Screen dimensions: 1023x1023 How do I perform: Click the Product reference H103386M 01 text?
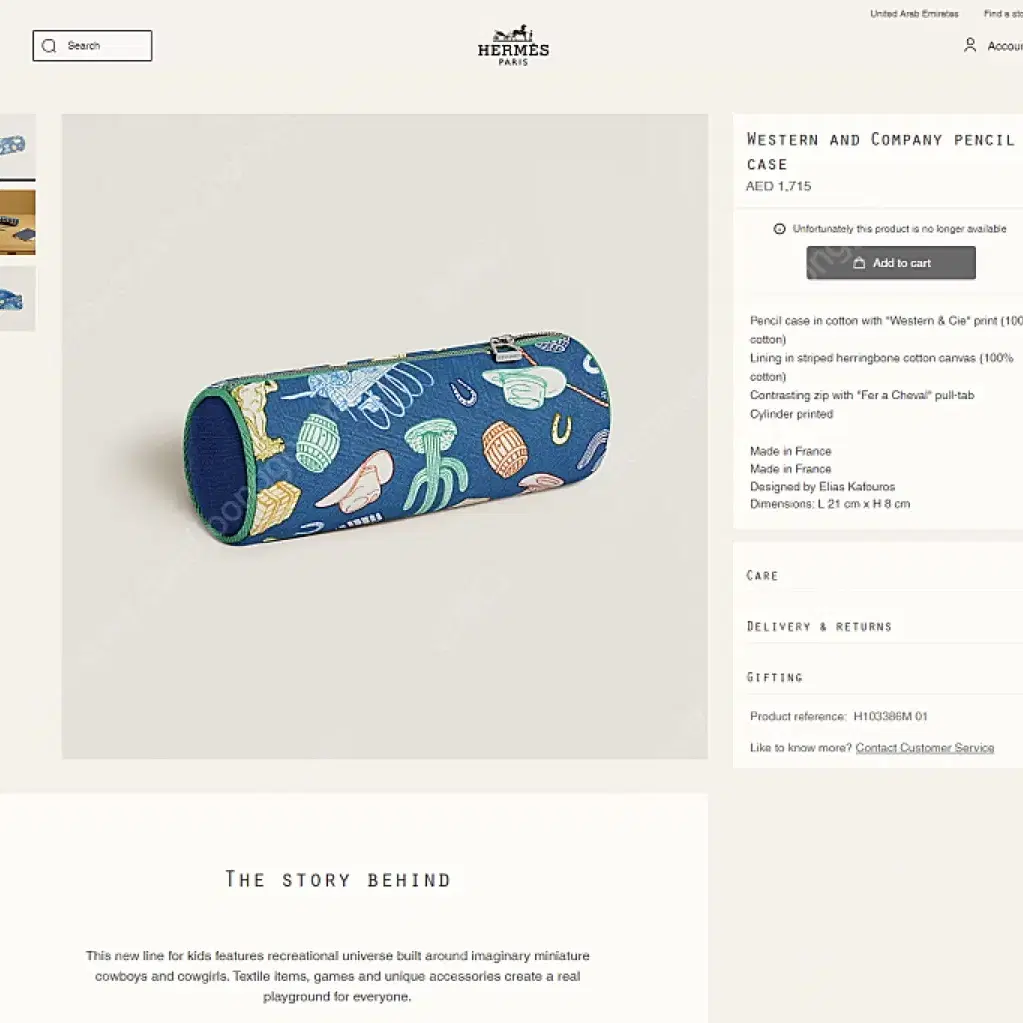coord(838,716)
